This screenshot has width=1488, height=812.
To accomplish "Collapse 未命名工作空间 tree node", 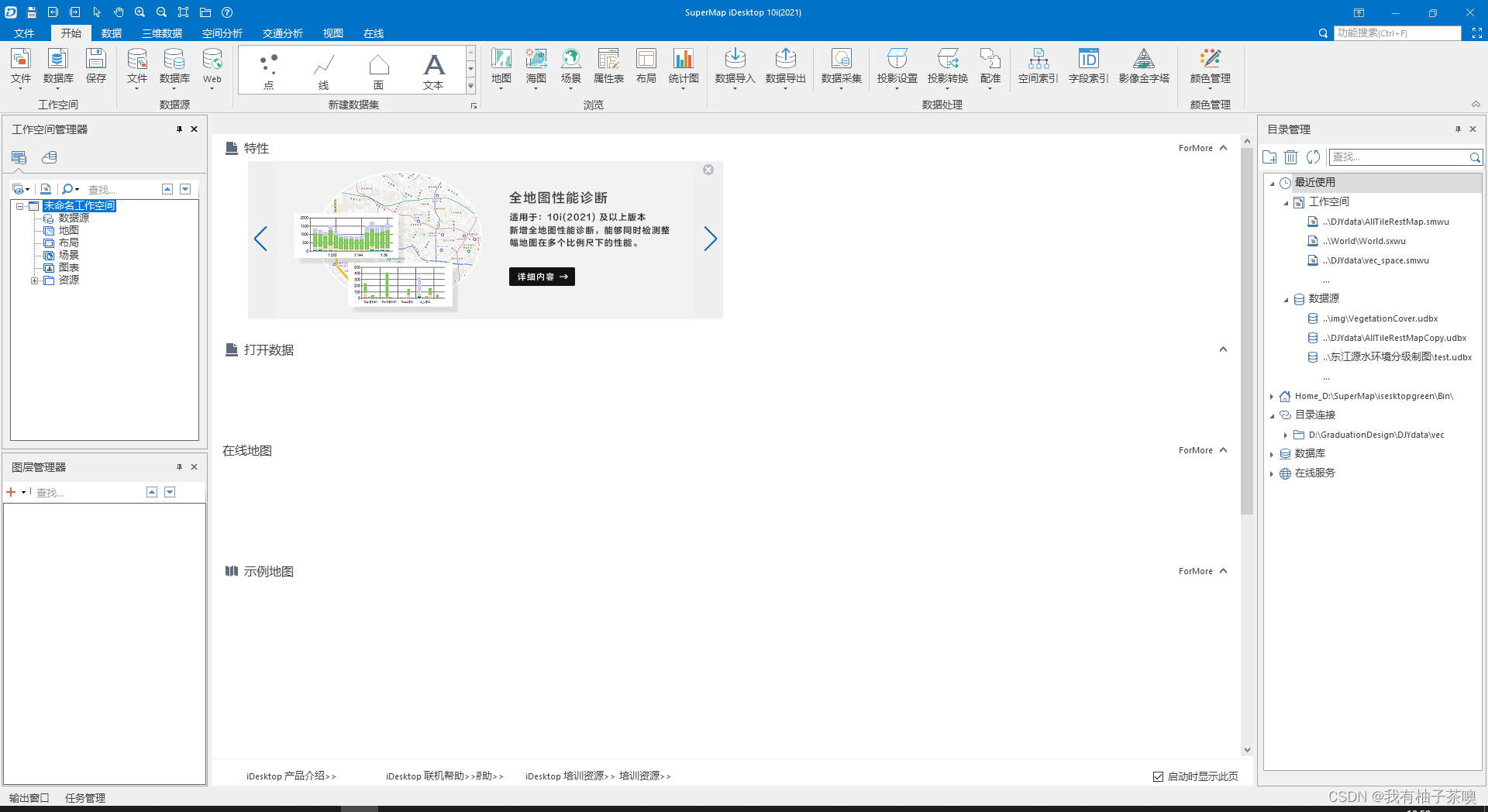I will pos(20,206).
